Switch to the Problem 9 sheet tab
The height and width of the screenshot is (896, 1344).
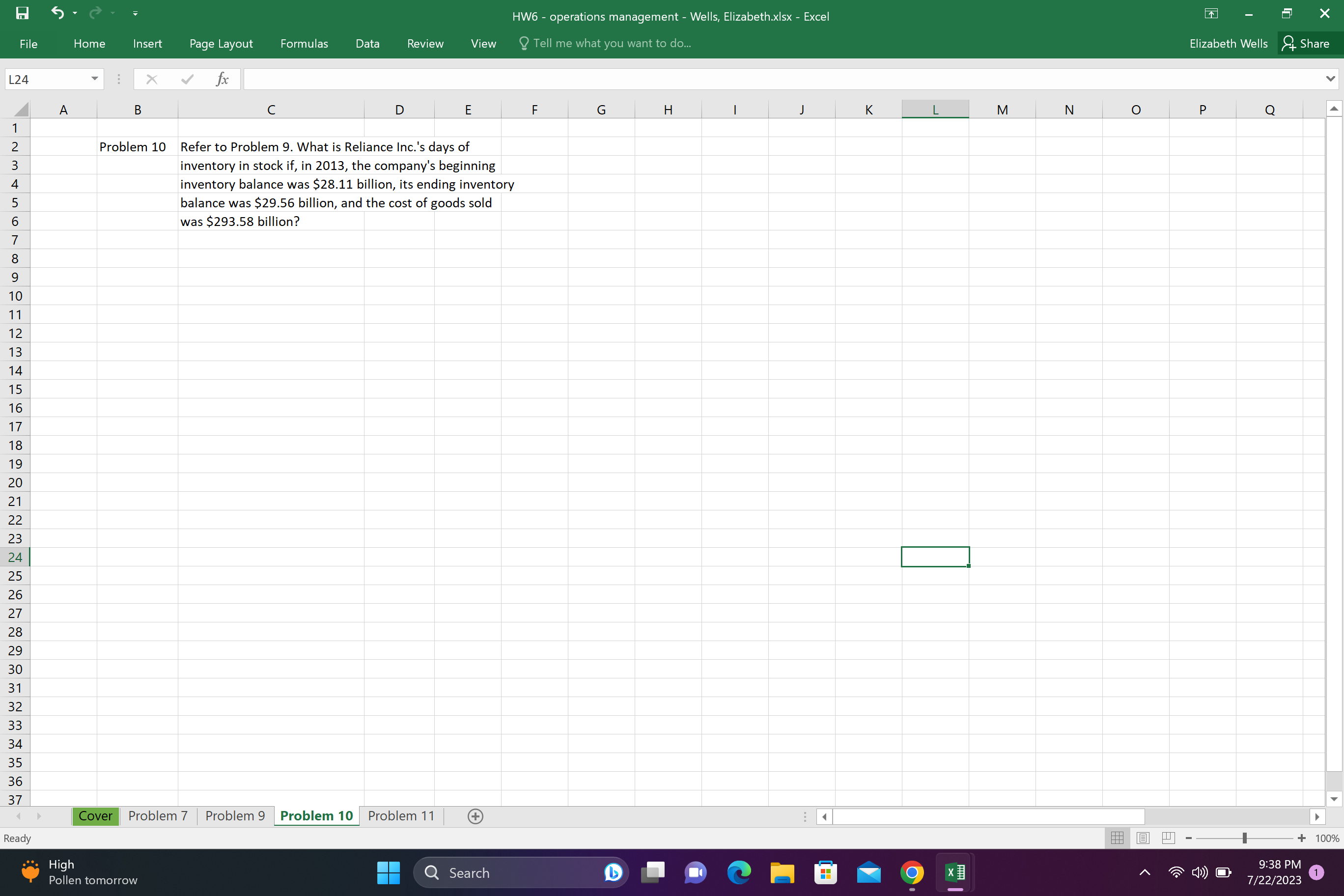point(234,815)
